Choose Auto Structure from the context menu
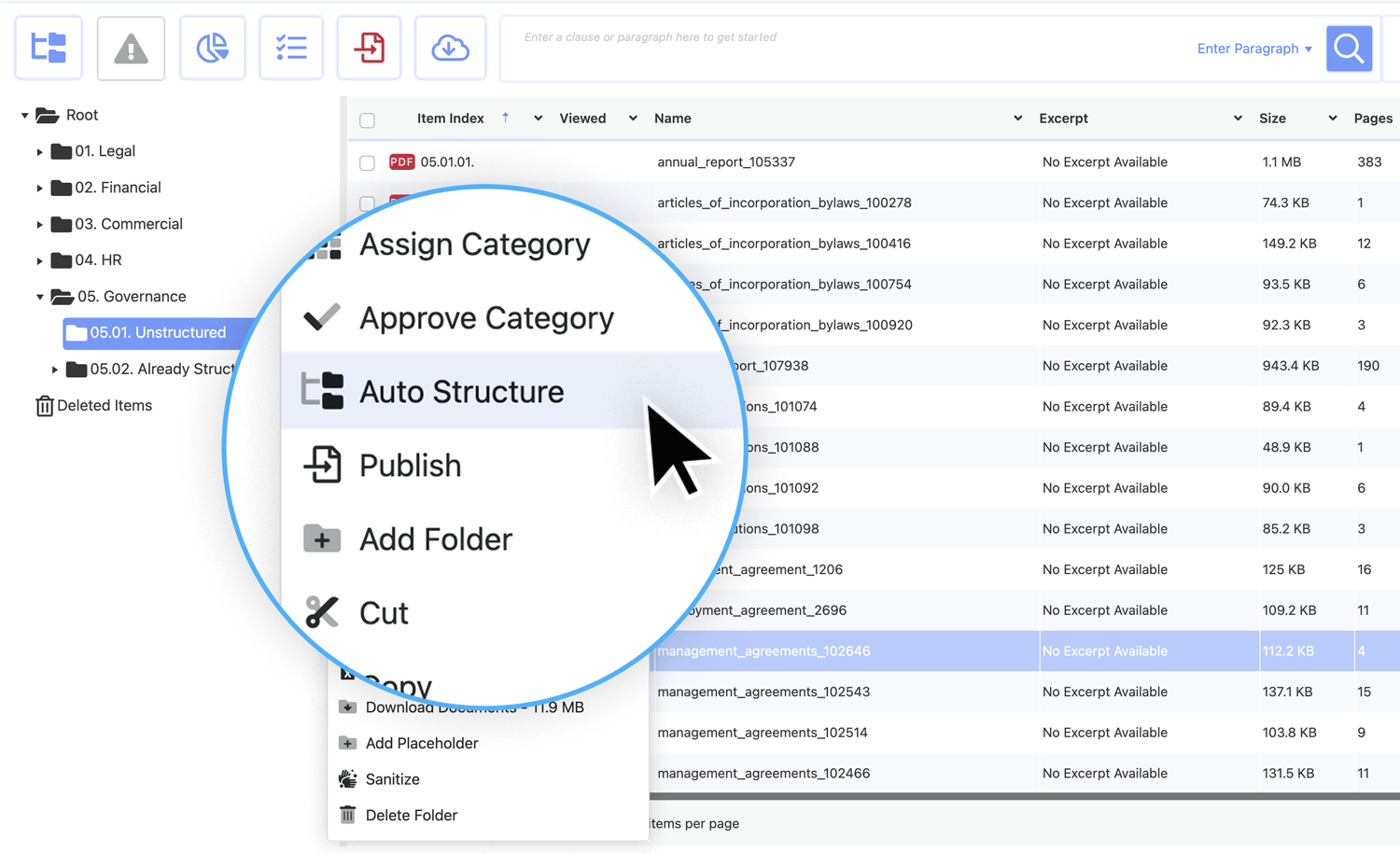The height and width of the screenshot is (853, 1400). (x=461, y=392)
